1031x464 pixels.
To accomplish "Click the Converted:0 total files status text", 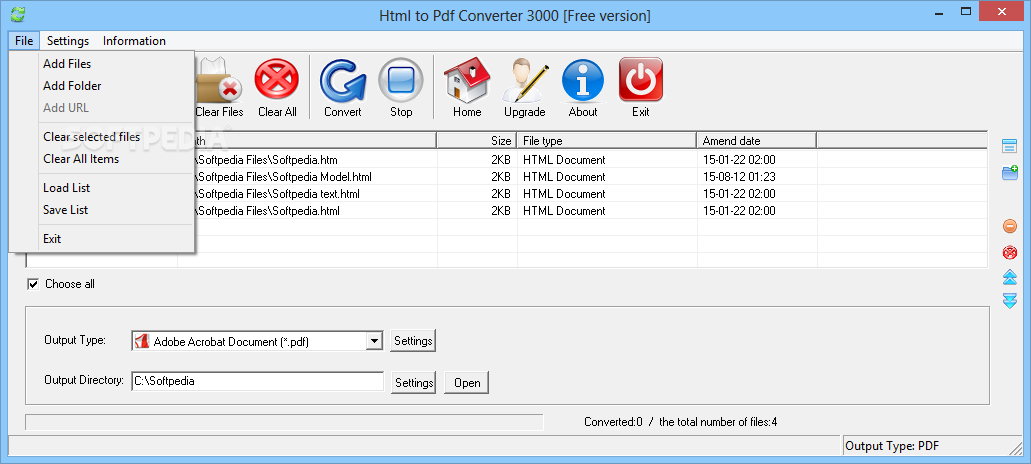I will click(x=681, y=422).
